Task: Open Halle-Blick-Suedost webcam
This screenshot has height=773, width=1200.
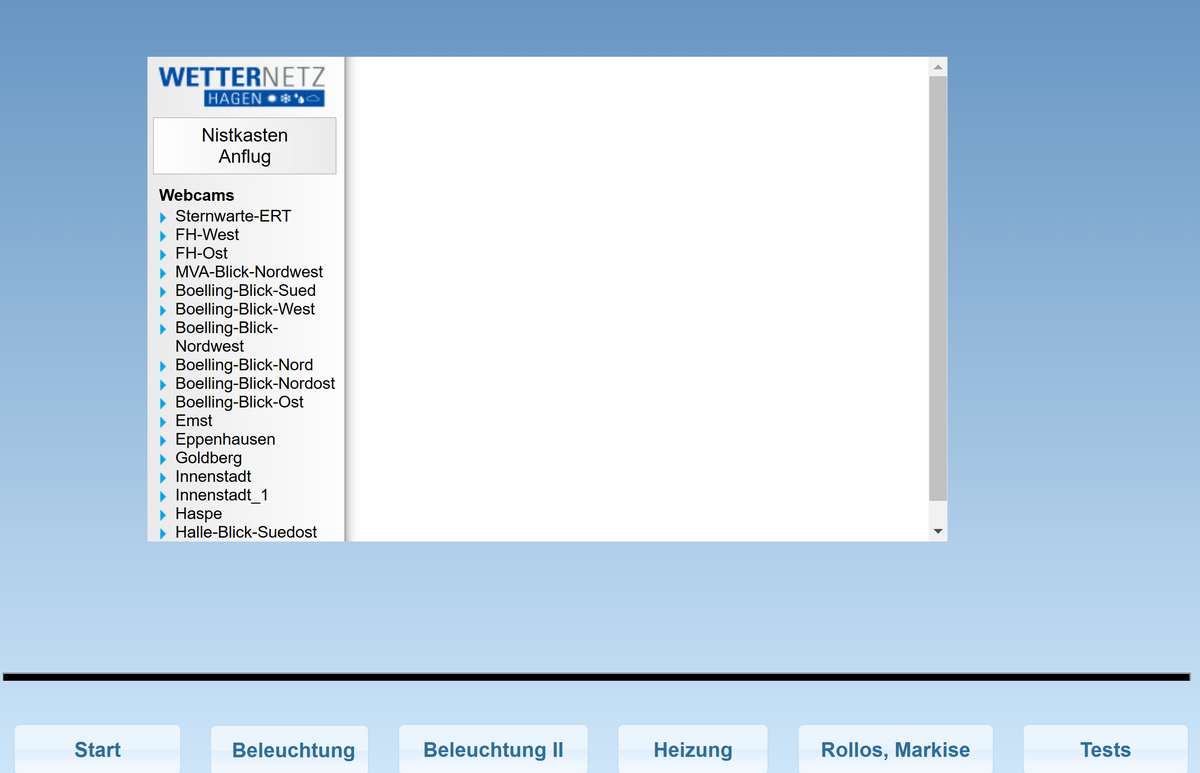Action: (246, 532)
